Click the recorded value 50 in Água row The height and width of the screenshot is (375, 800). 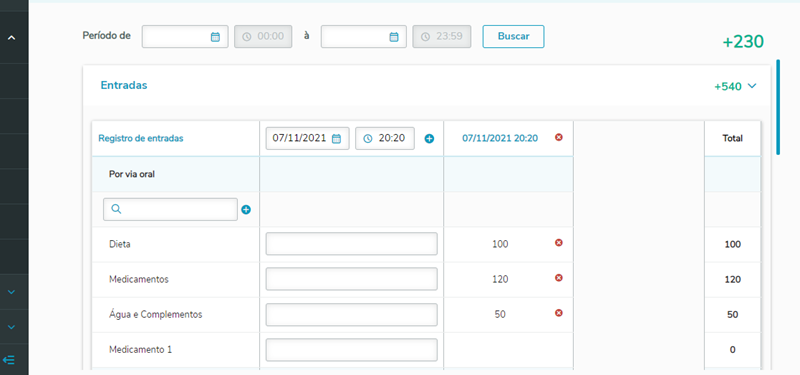(500, 315)
